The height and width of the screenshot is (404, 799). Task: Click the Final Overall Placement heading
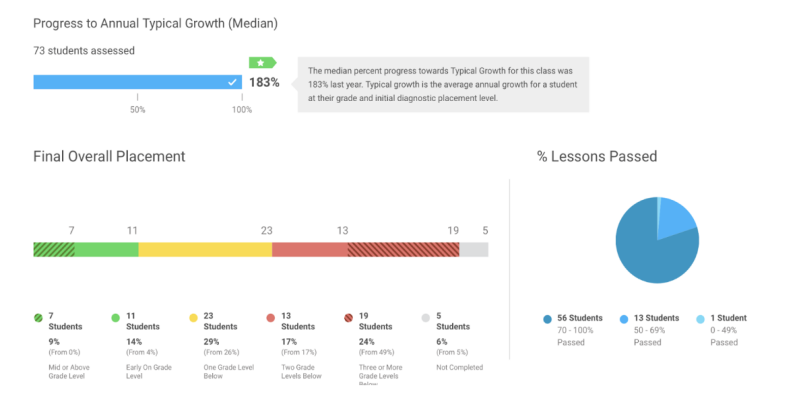[x=109, y=157]
